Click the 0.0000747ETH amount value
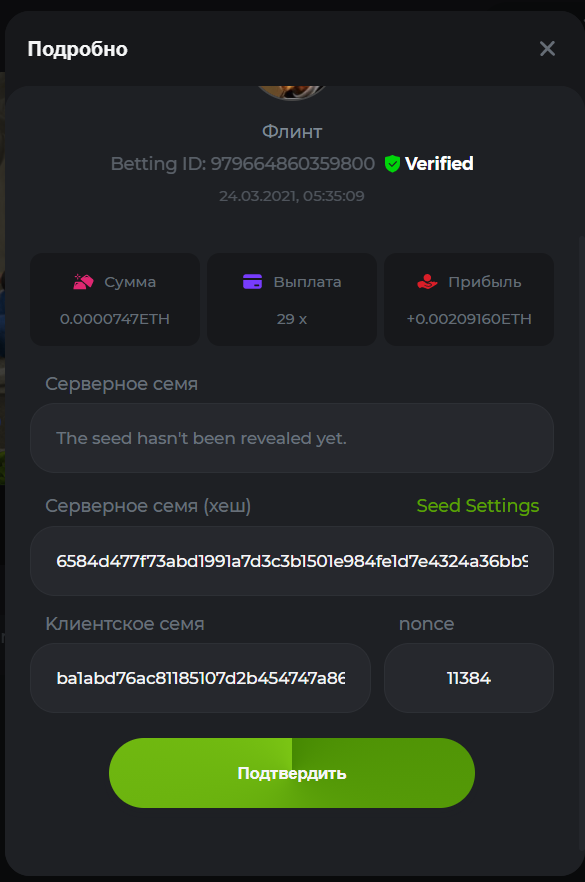The height and width of the screenshot is (882, 585). coord(115,319)
